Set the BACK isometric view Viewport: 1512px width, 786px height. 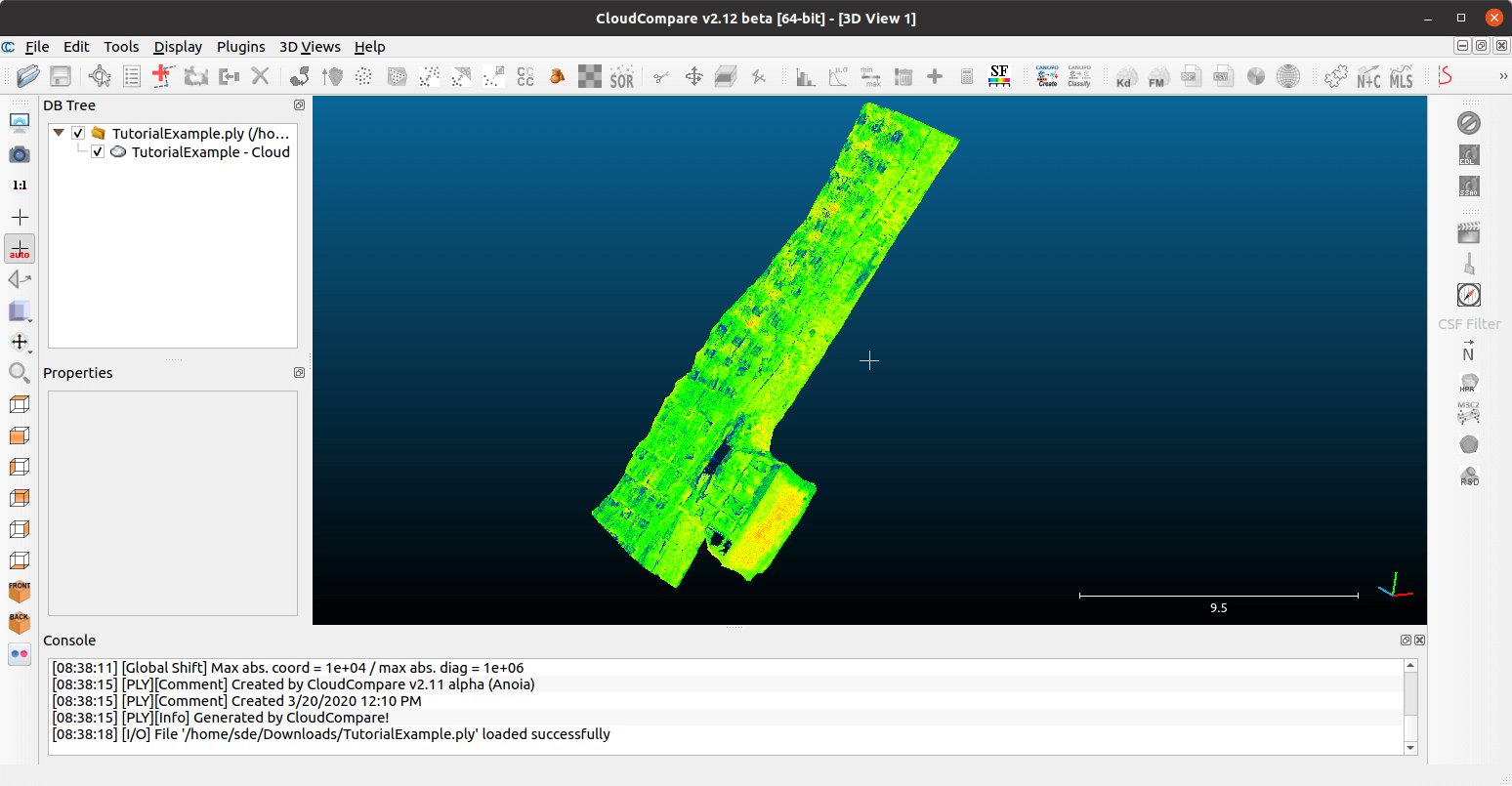[20, 623]
